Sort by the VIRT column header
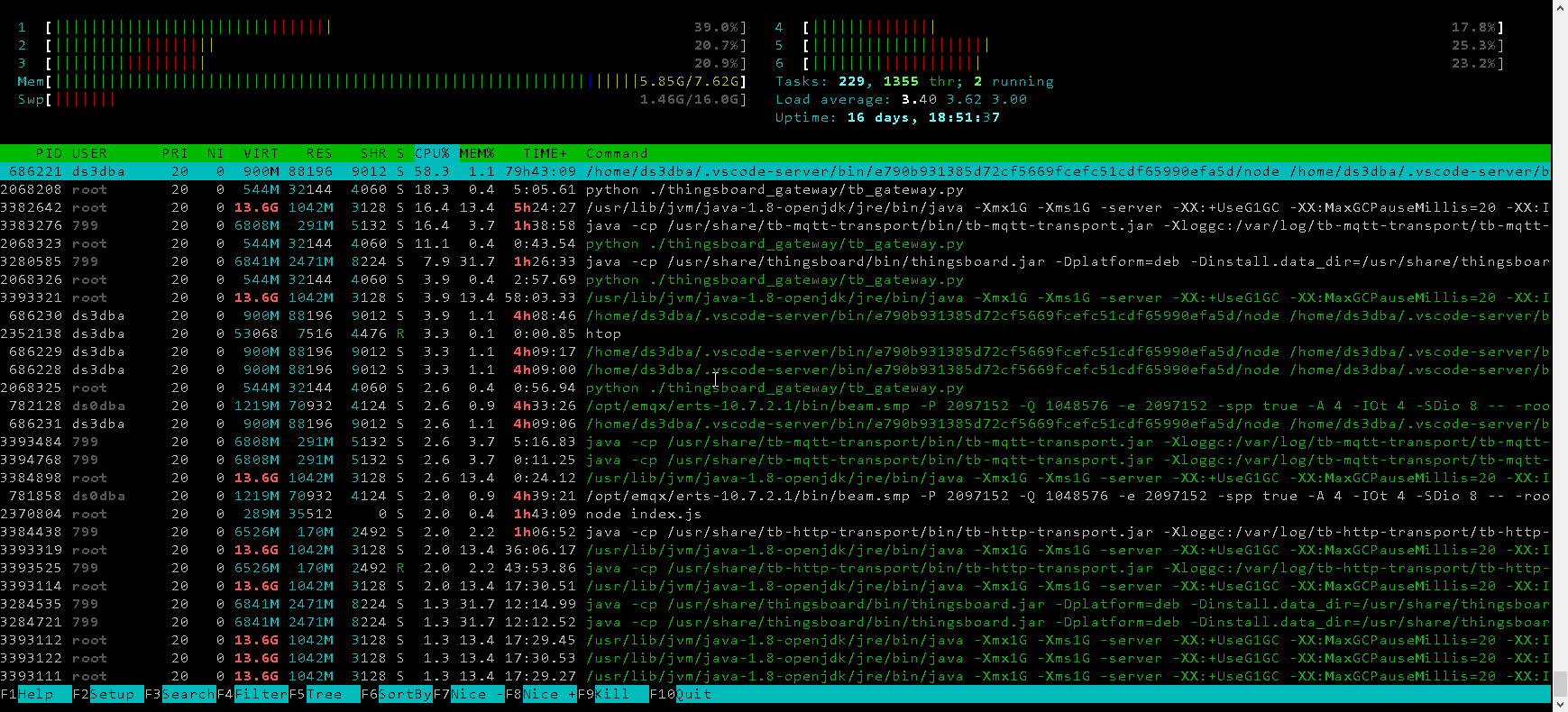Screen dimensions: 1568x712 coord(261,153)
